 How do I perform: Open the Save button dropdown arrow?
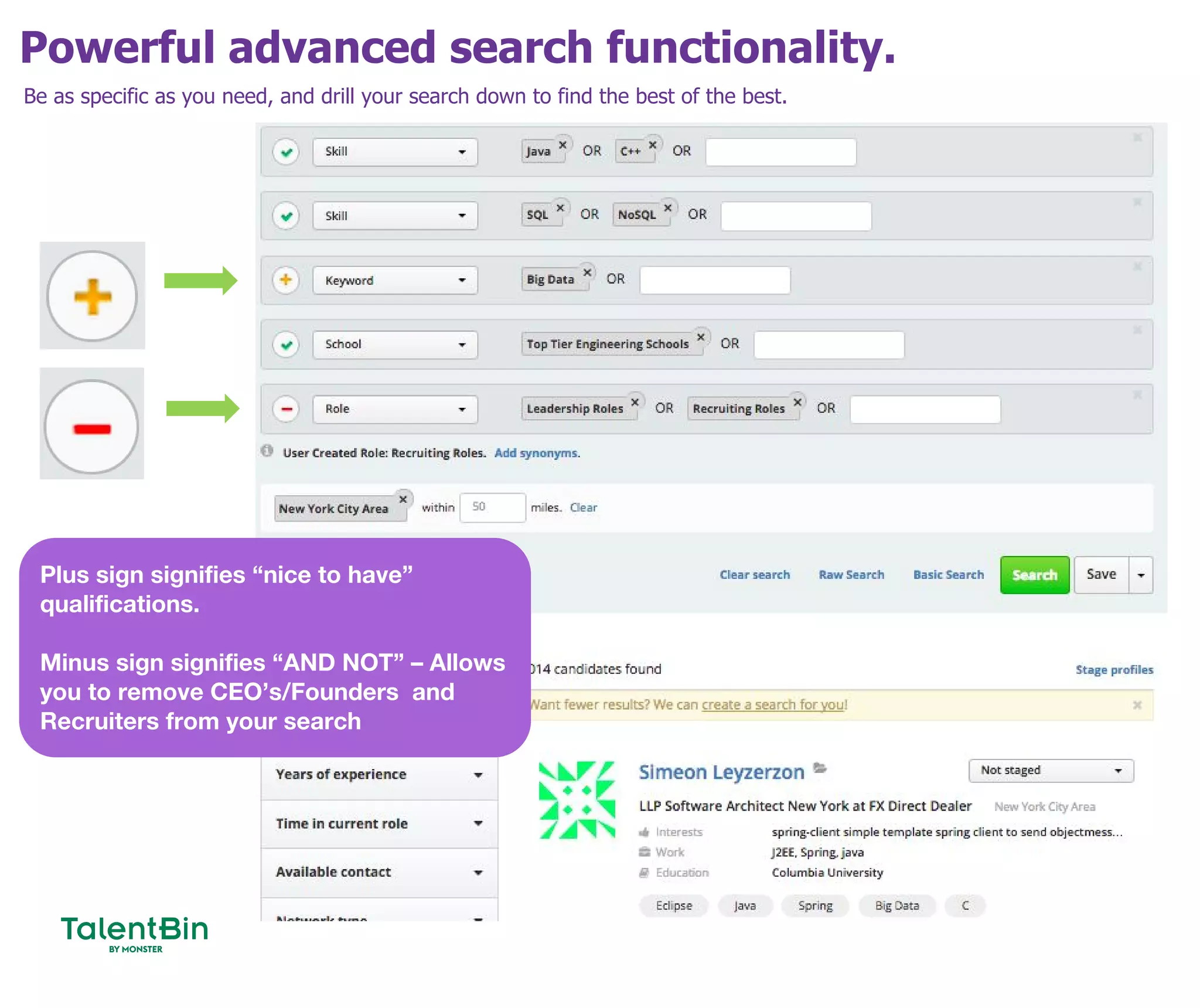pyautogui.click(x=1141, y=575)
